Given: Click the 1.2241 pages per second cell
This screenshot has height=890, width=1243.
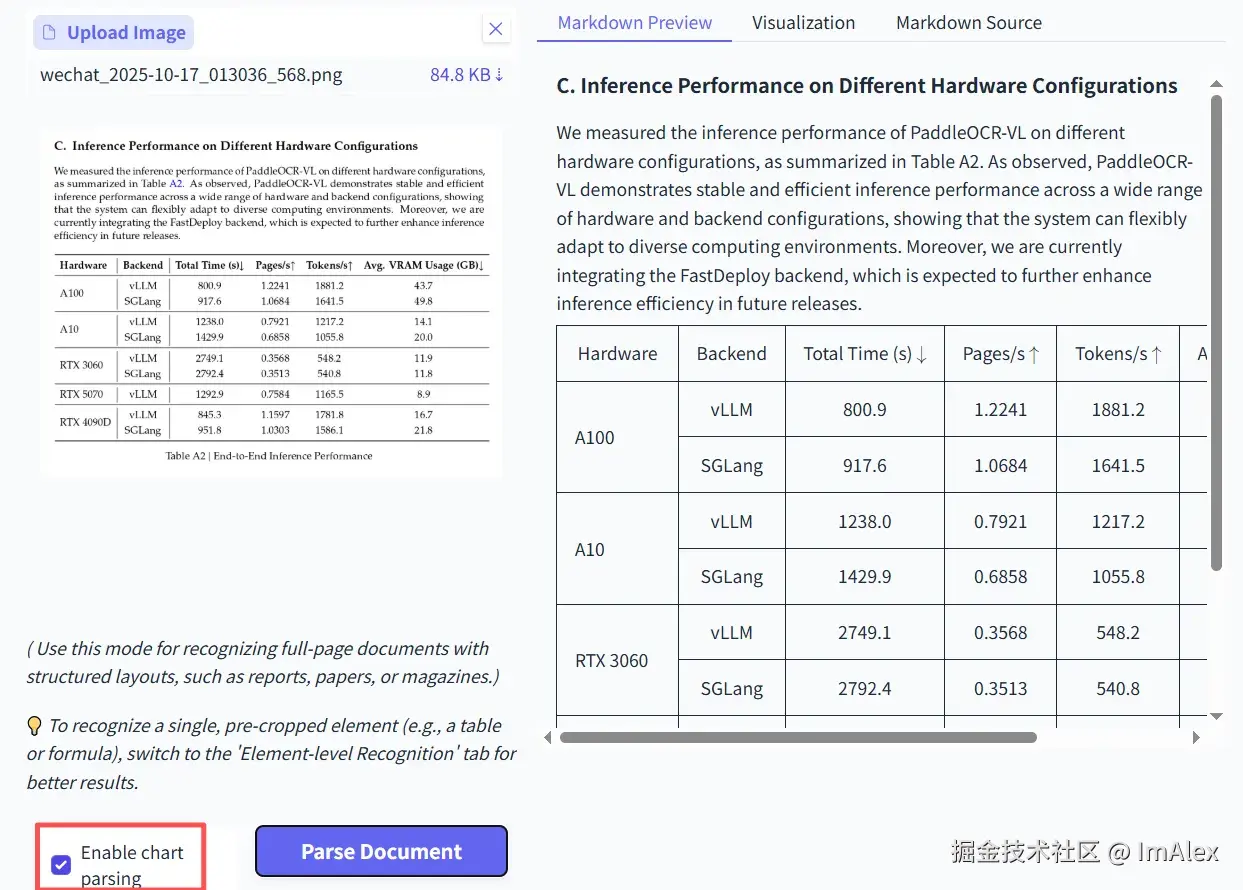Looking at the screenshot, I should click(1001, 410).
